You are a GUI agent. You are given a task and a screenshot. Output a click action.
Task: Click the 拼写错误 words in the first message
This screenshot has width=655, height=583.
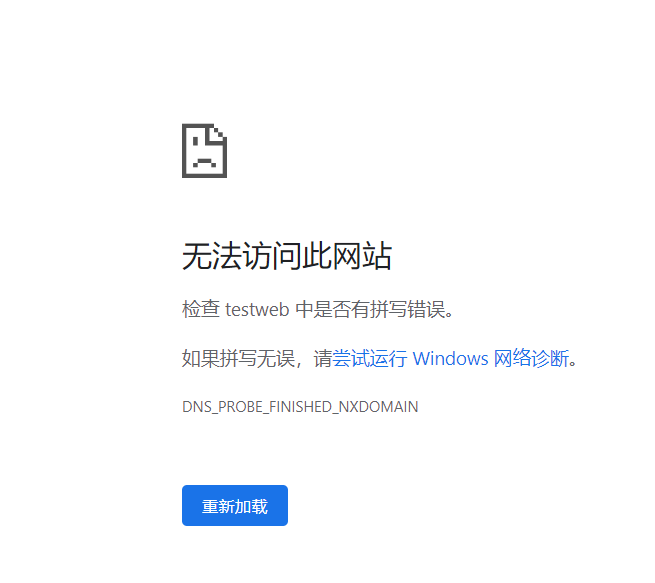[408, 309]
